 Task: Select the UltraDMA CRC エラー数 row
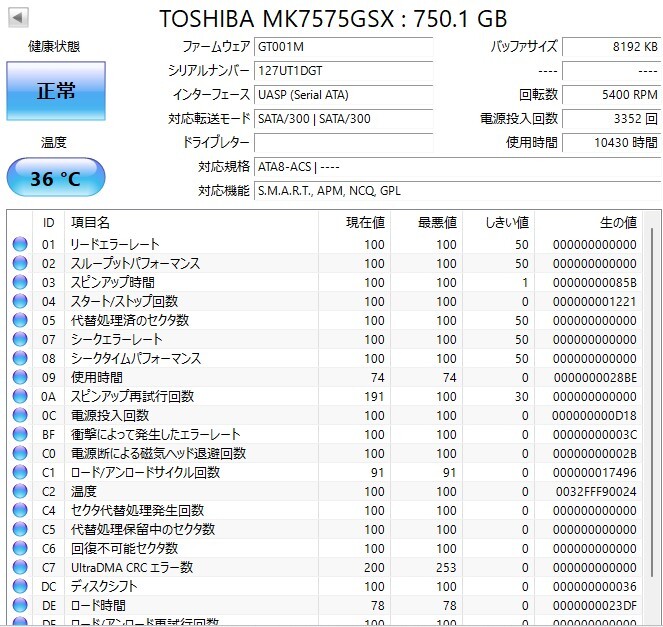tap(325, 567)
